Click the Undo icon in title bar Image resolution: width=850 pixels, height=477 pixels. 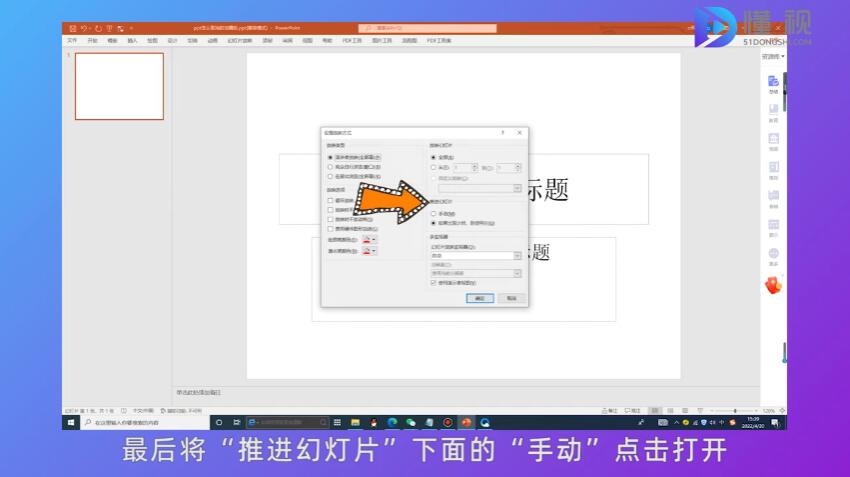pos(83,28)
